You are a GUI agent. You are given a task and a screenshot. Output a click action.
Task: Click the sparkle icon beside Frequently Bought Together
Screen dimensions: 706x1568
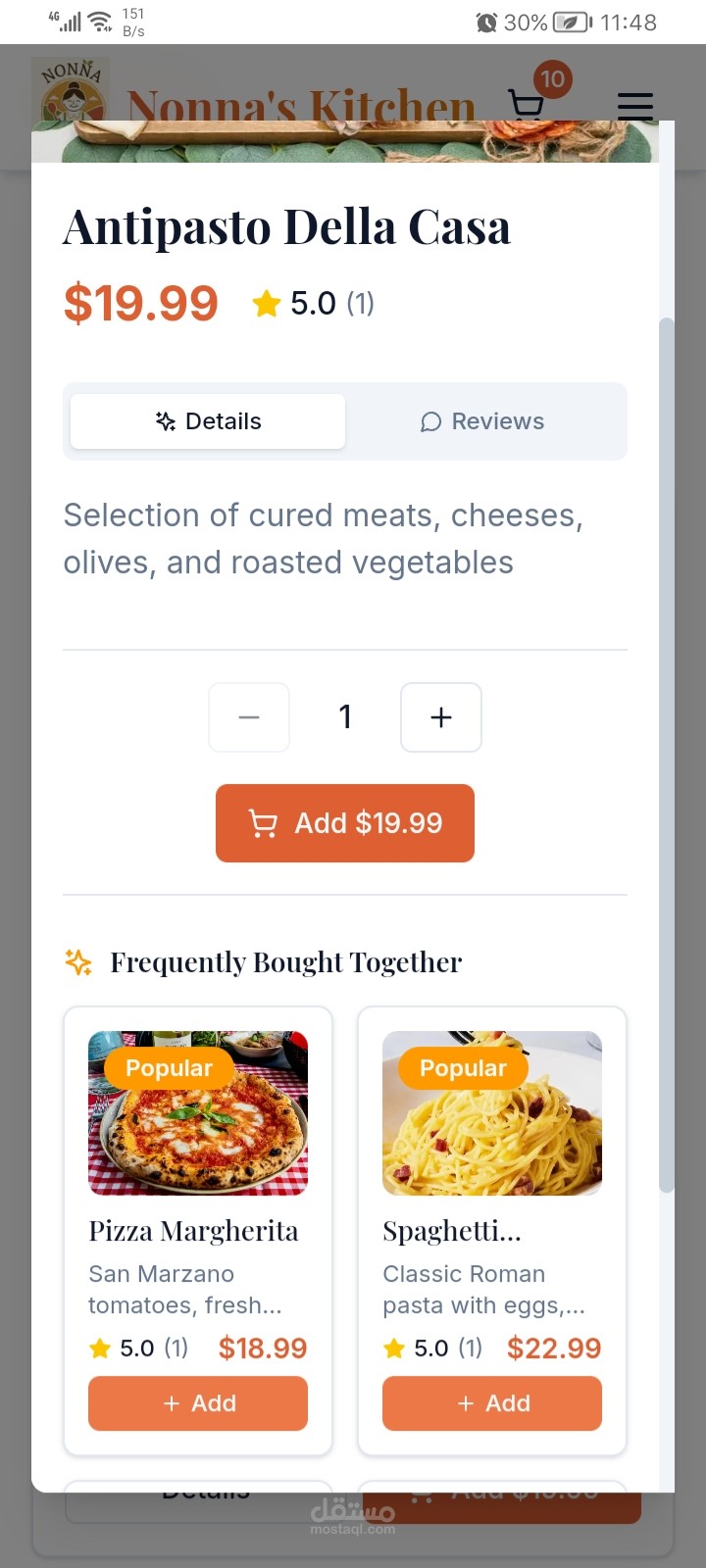(x=78, y=962)
